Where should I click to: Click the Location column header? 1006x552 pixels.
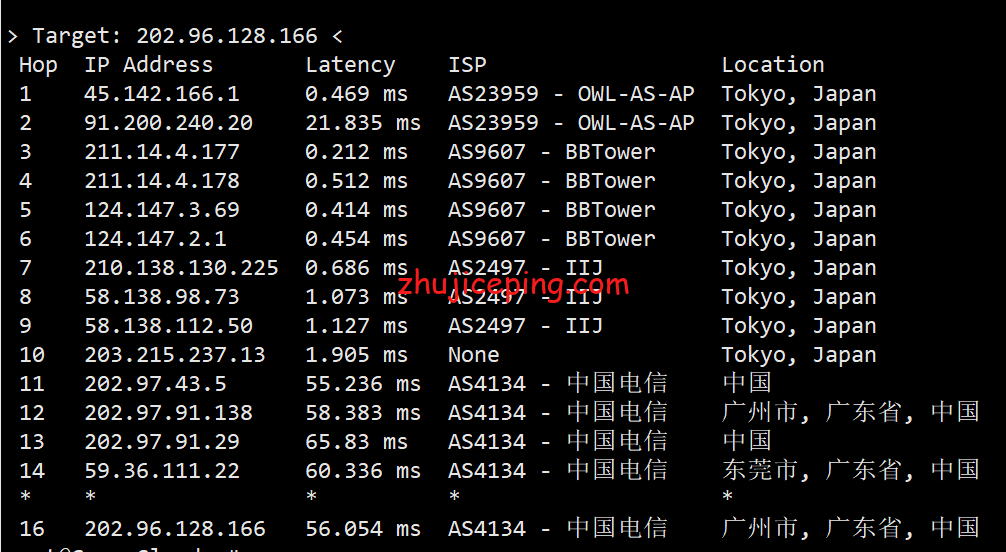pos(772,65)
